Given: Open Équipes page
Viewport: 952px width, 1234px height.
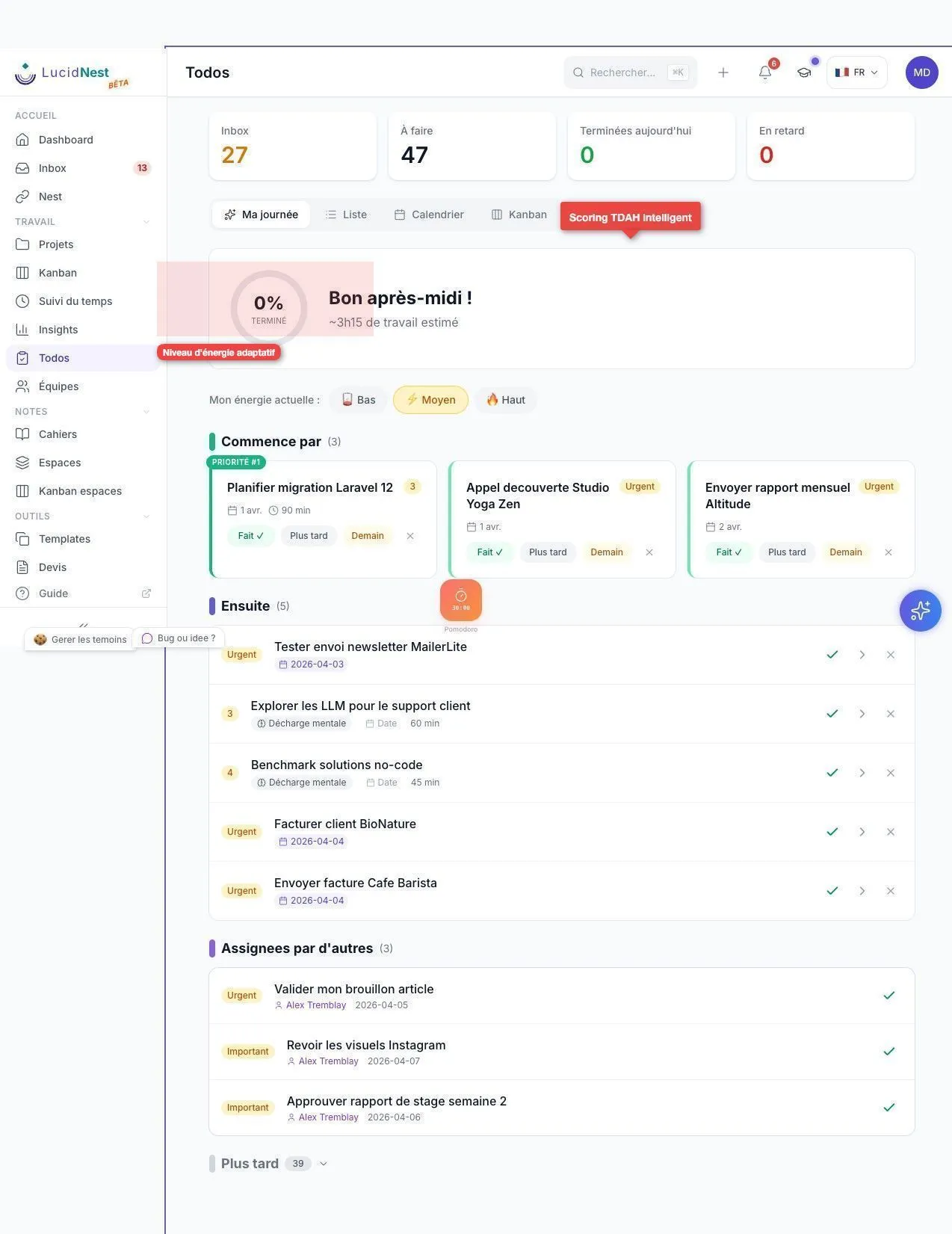Looking at the screenshot, I should pyautogui.click(x=83, y=386).
